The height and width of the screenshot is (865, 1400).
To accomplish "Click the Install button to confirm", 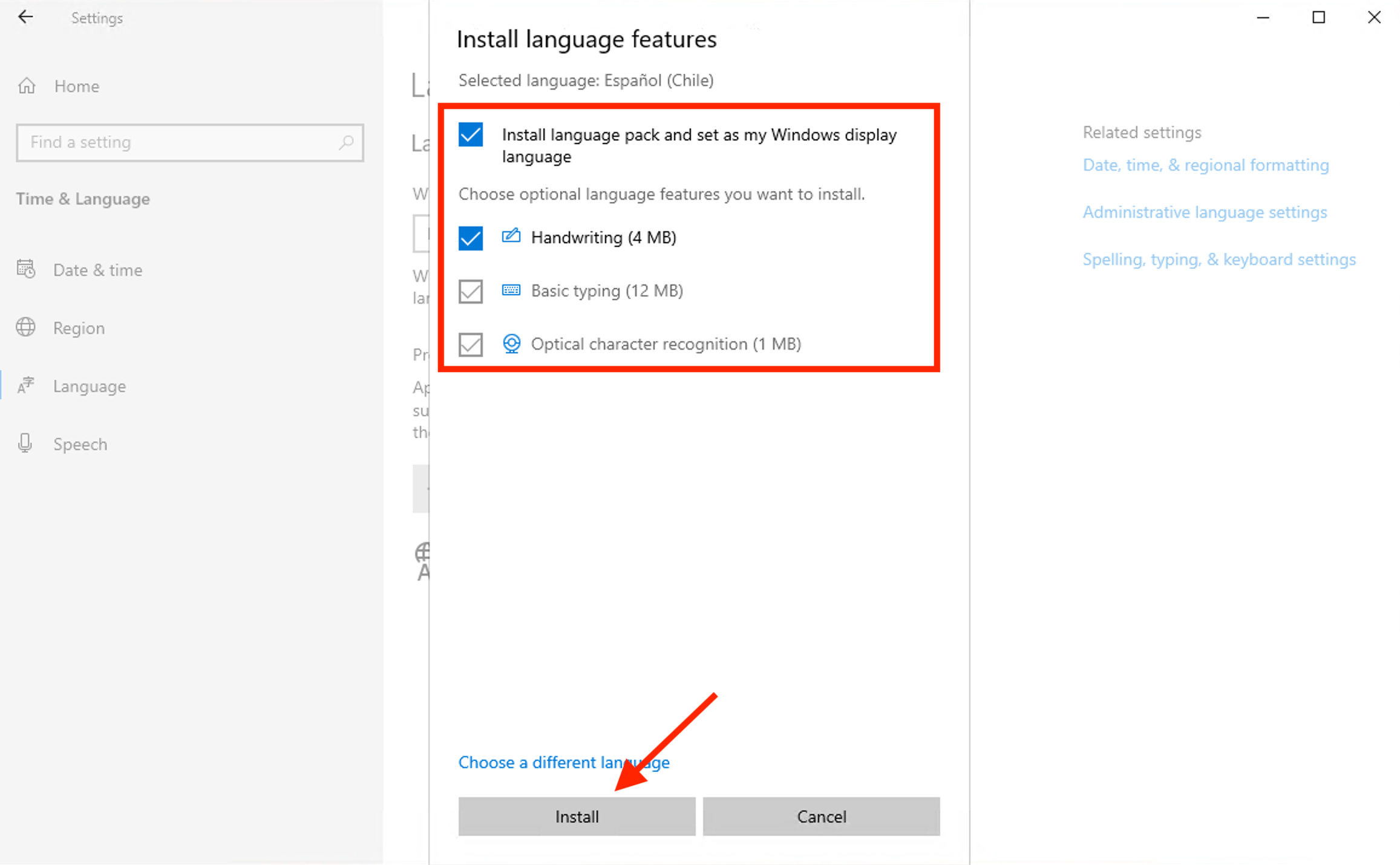I will pyautogui.click(x=577, y=816).
